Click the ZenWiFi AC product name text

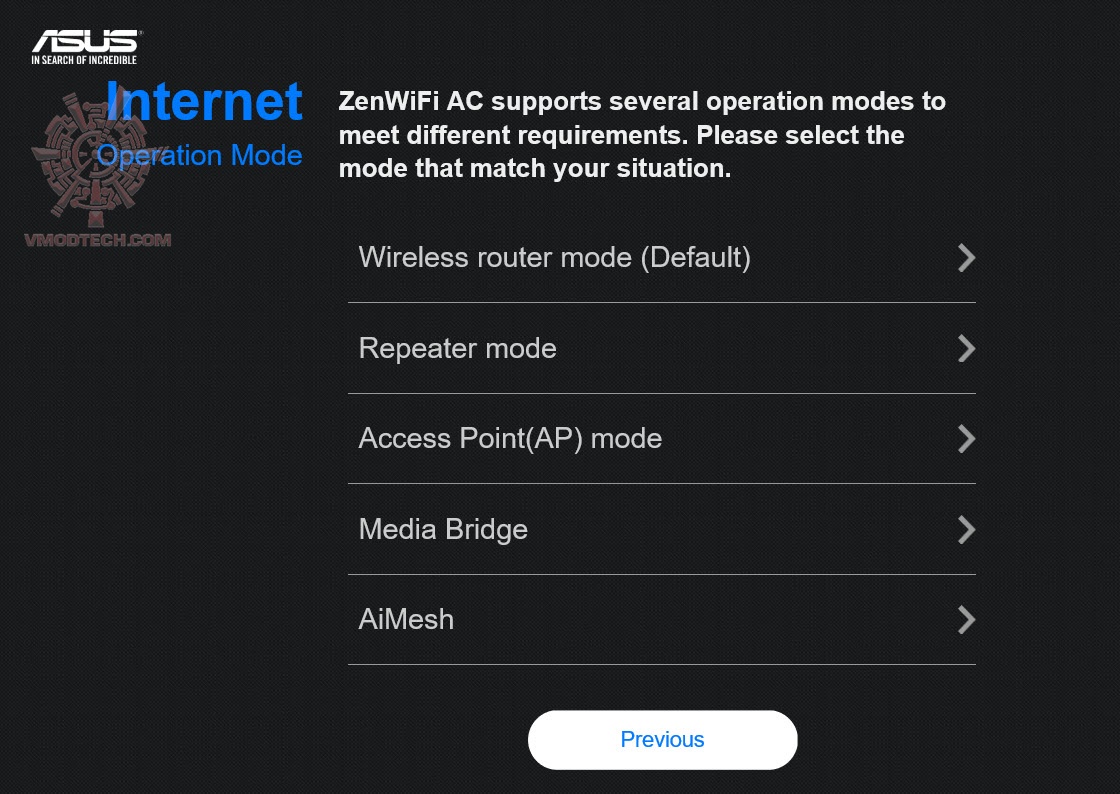pyautogui.click(x=411, y=102)
